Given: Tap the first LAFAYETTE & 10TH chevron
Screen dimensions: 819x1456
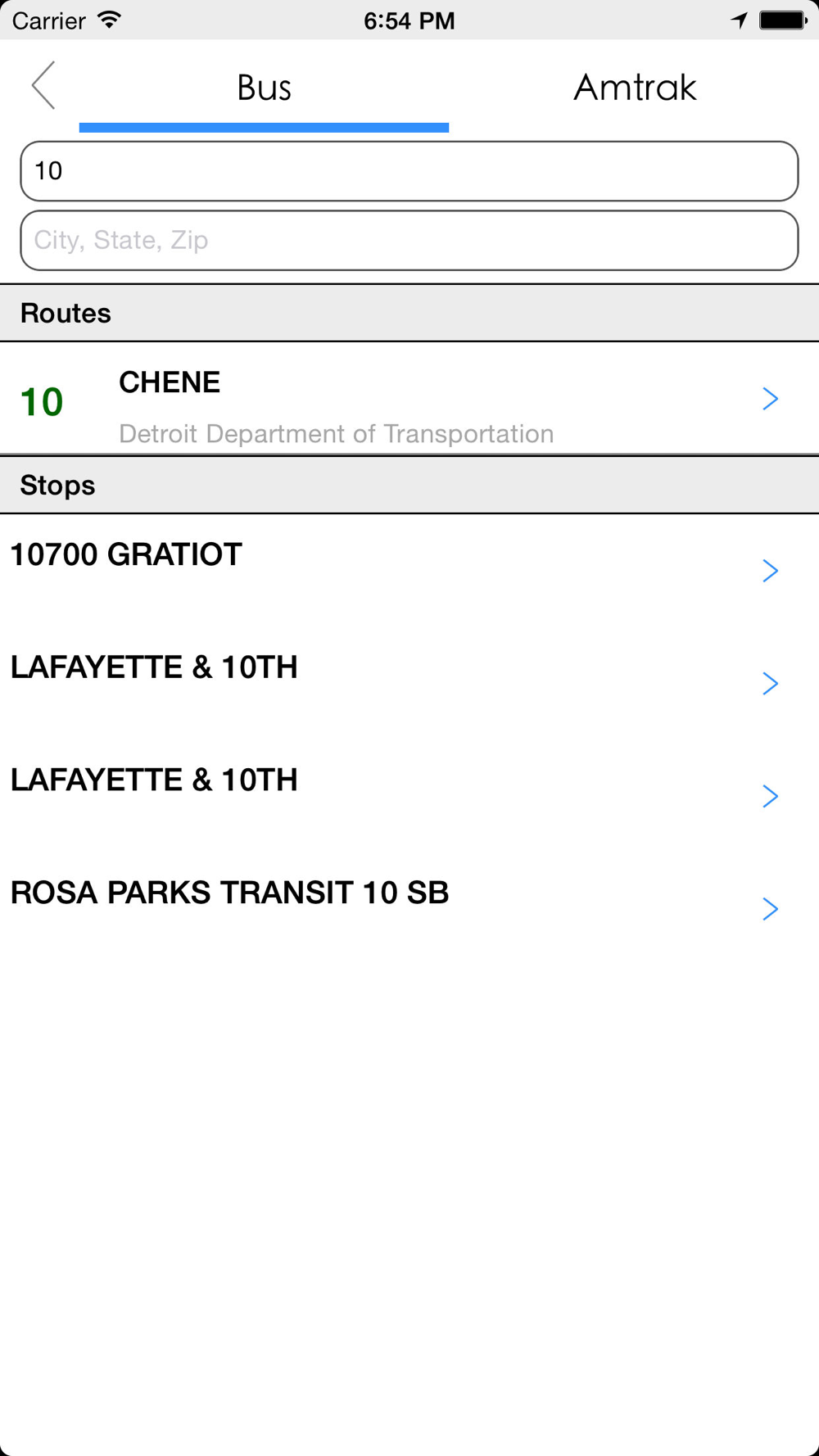Looking at the screenshot, I should point(770,684).
